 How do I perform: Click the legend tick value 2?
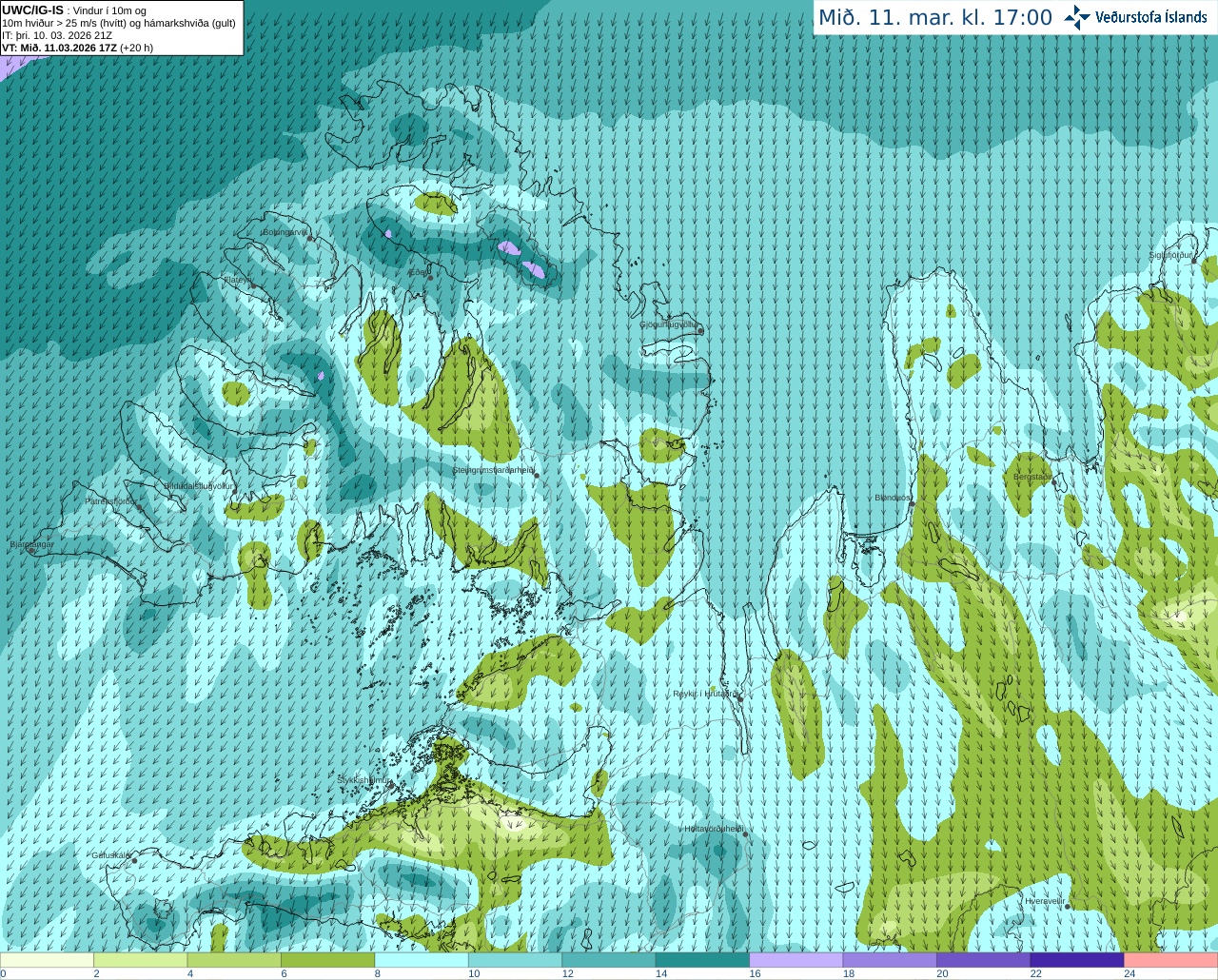[96, 973]
